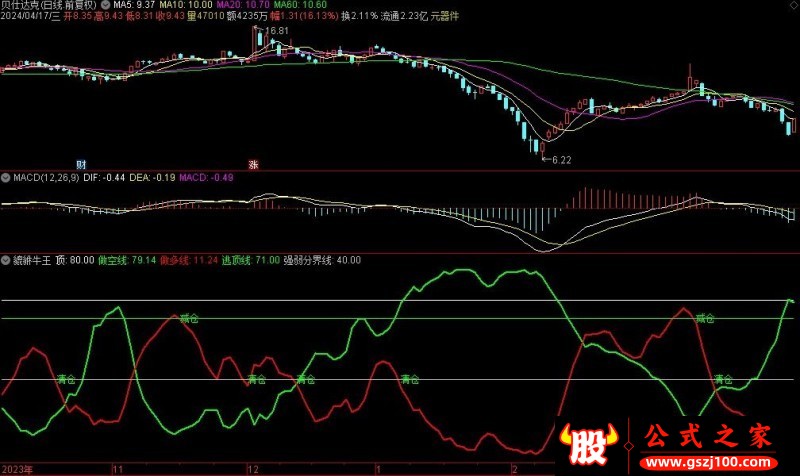Click the 减仓 signal after February
Image resolution: width=800 pixels, height=476 pixels.
[x=705, y=319]
